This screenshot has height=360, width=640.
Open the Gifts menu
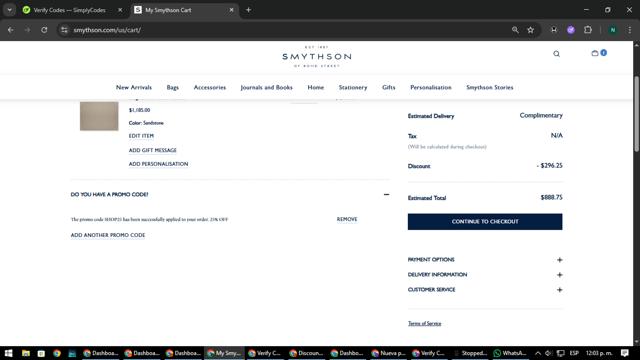pos(389,87)
